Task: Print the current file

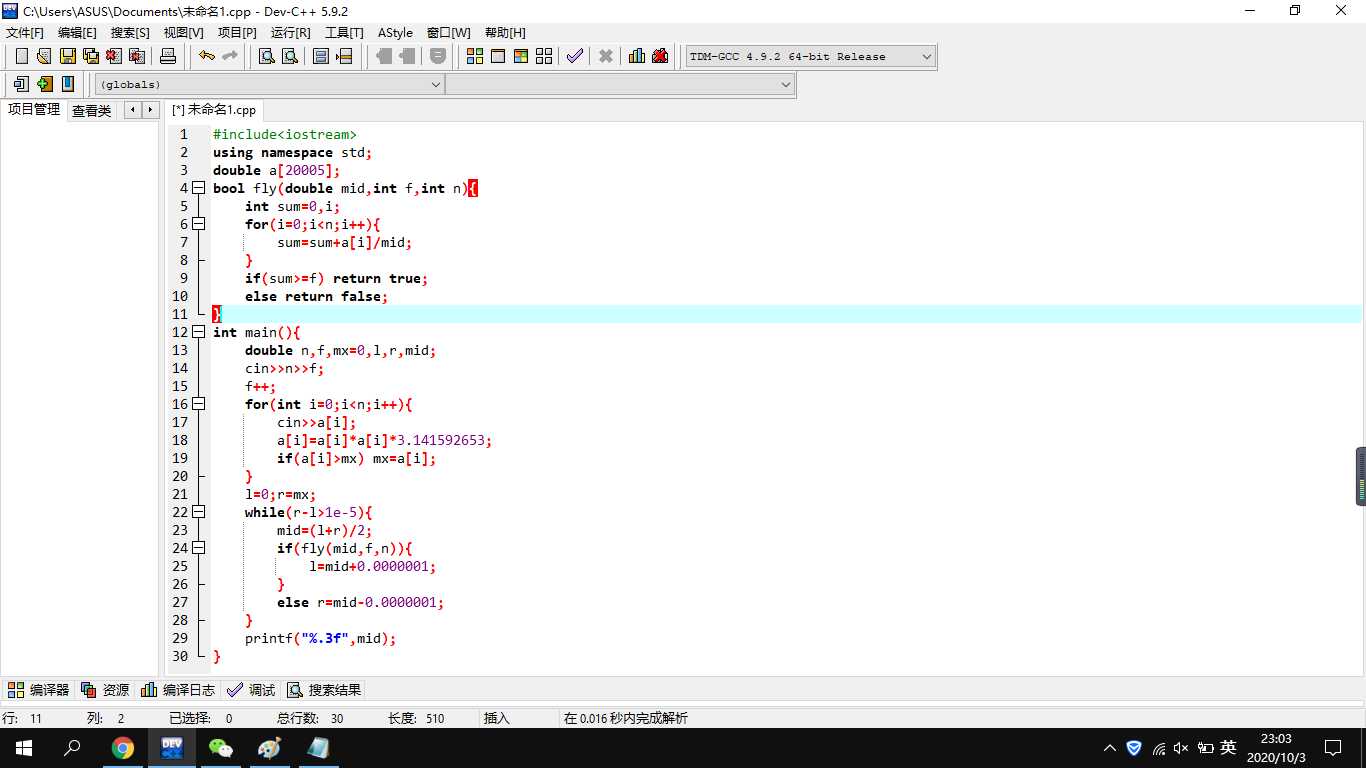Action: [168, 56]
